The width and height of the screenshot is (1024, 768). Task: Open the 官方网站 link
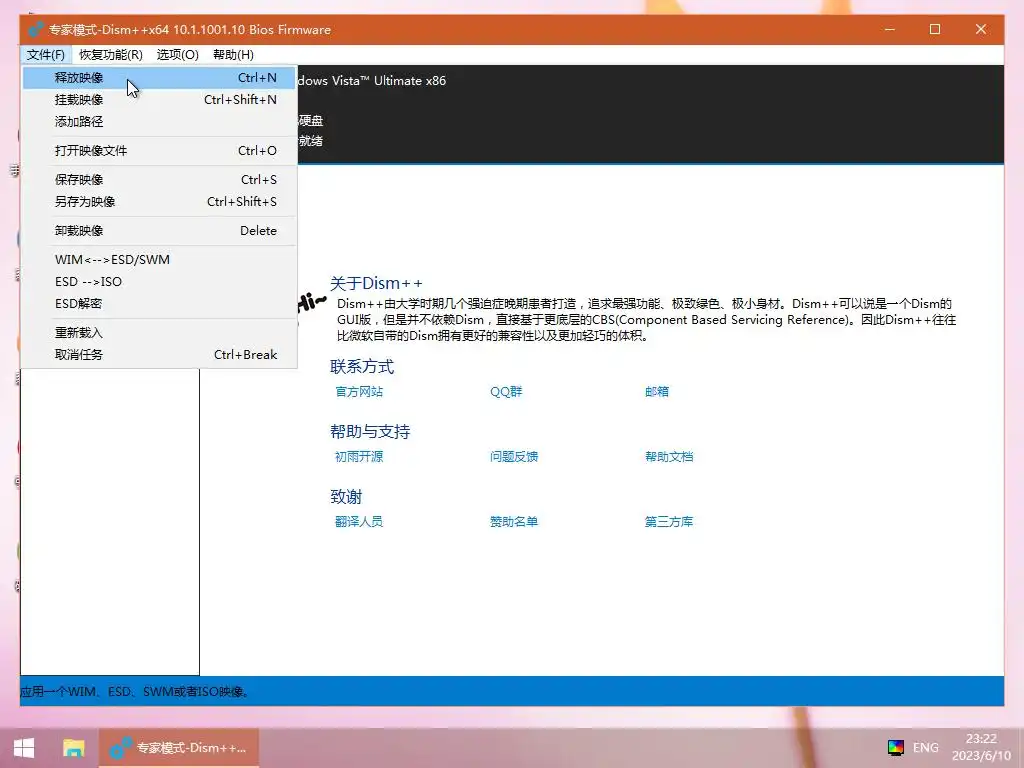point(359,392)
